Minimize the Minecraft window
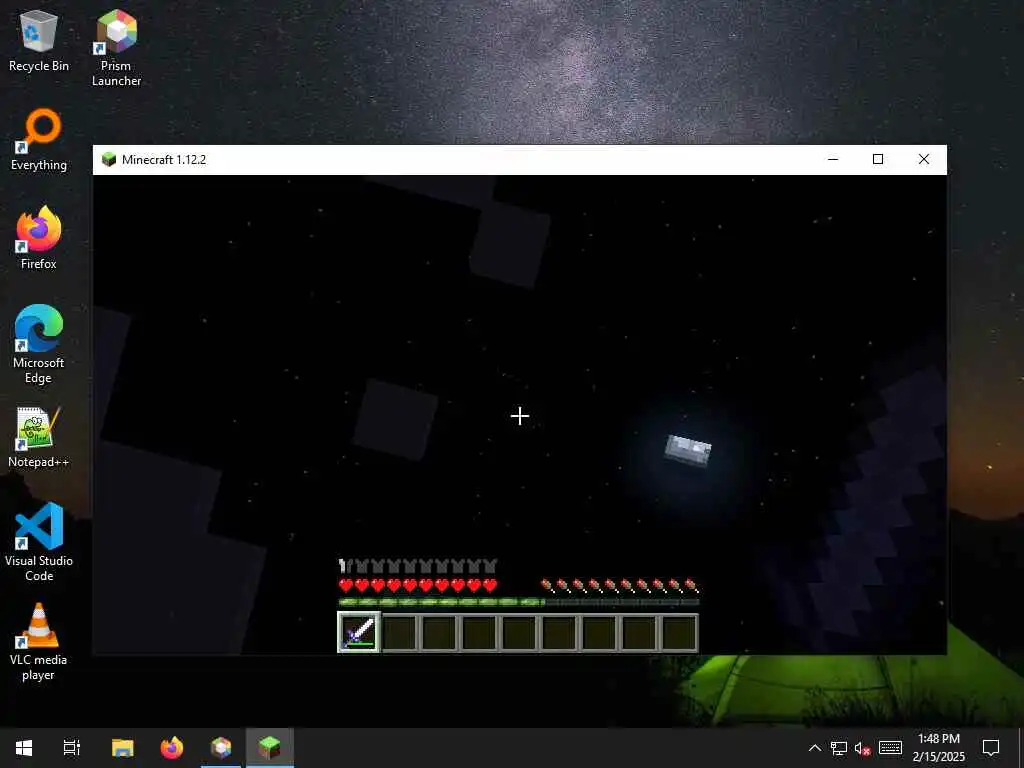Screen dimensions: 1024x768 pos(833,159)
